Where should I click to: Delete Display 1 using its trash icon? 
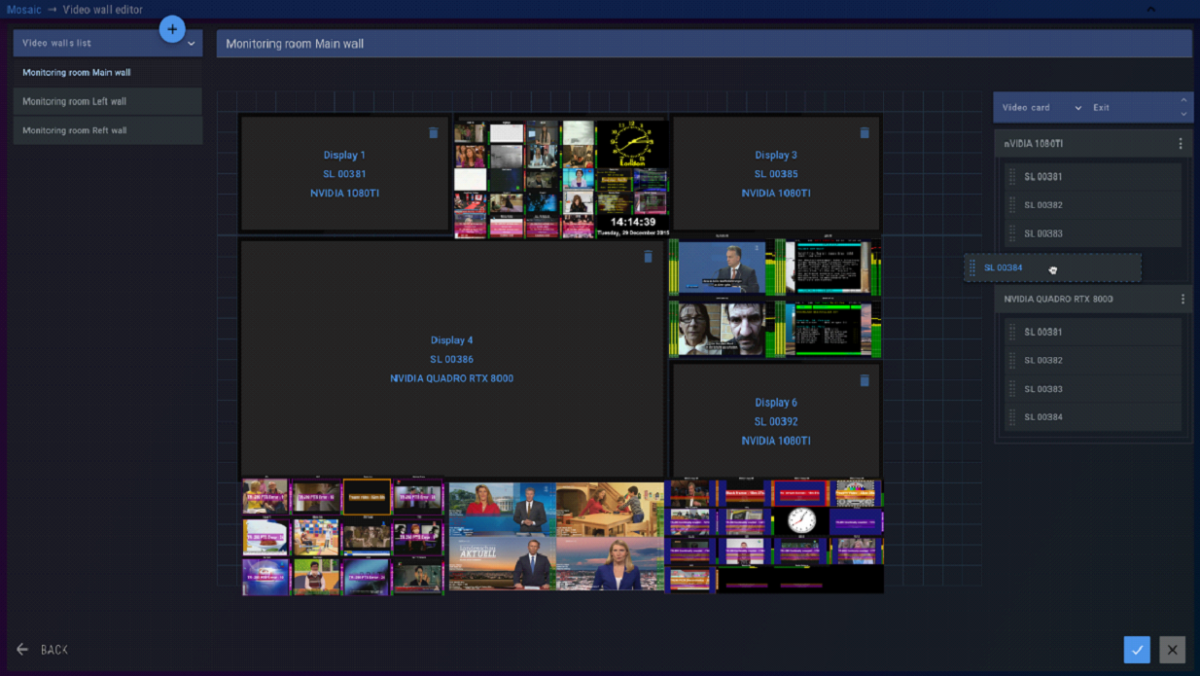coord(433,132)
